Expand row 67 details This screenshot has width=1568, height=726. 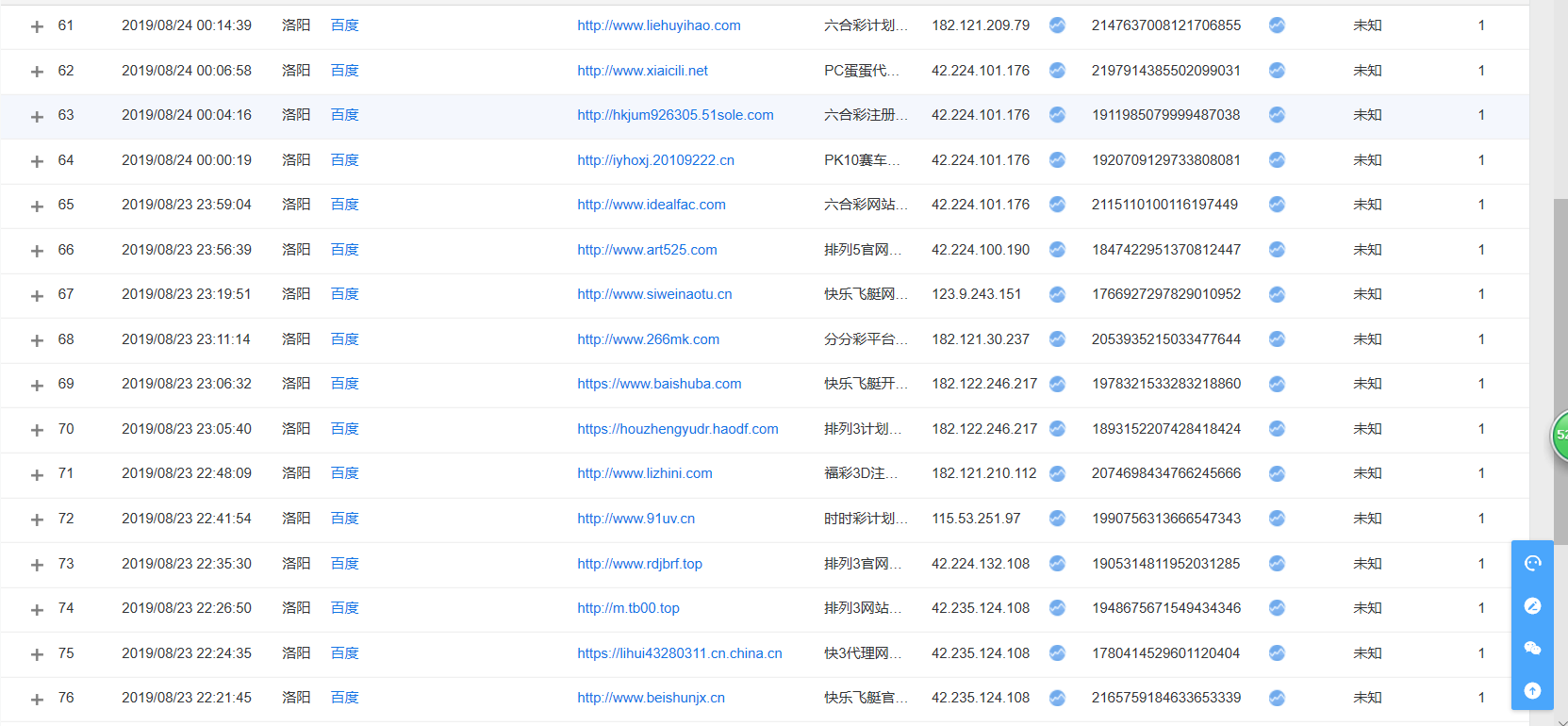click(x=37, y=295)
